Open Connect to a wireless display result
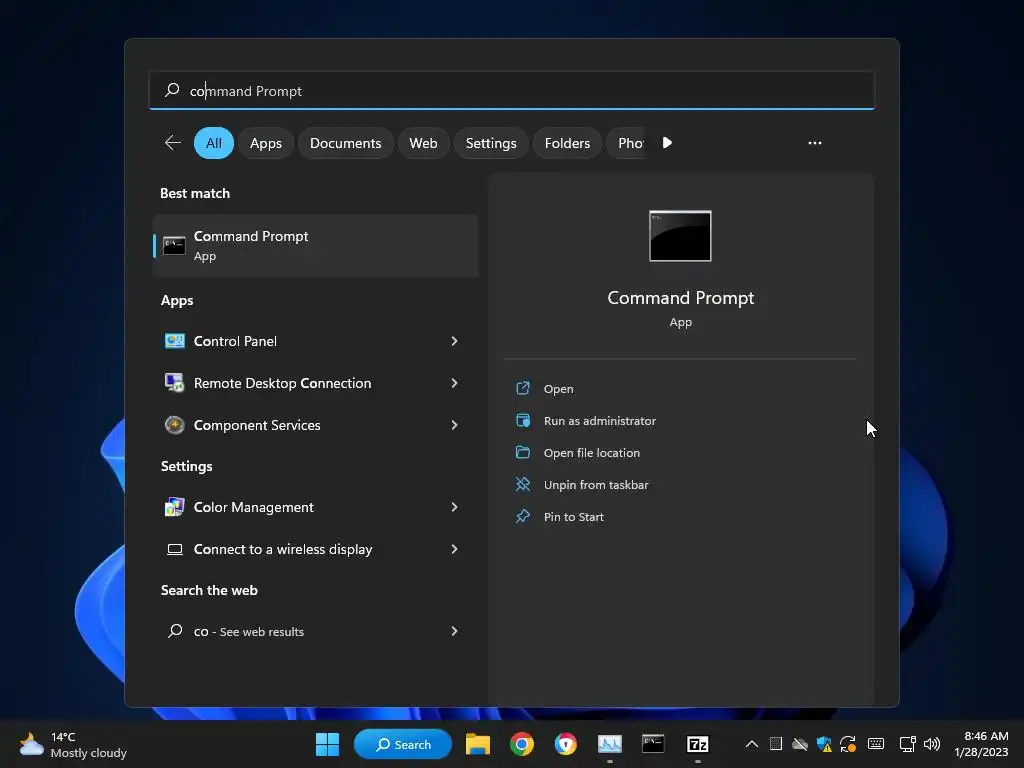 [283, 549]
